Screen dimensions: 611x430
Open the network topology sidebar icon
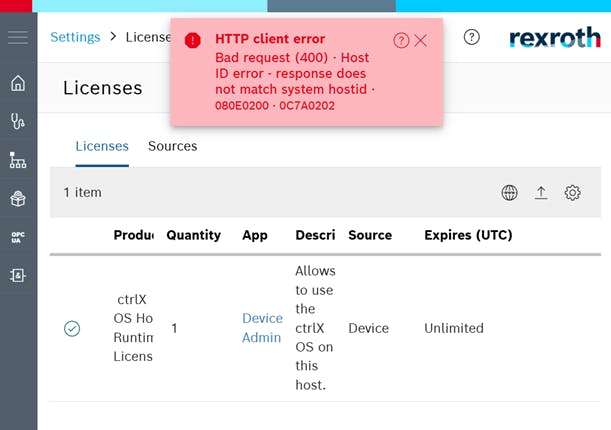(18, 160)
